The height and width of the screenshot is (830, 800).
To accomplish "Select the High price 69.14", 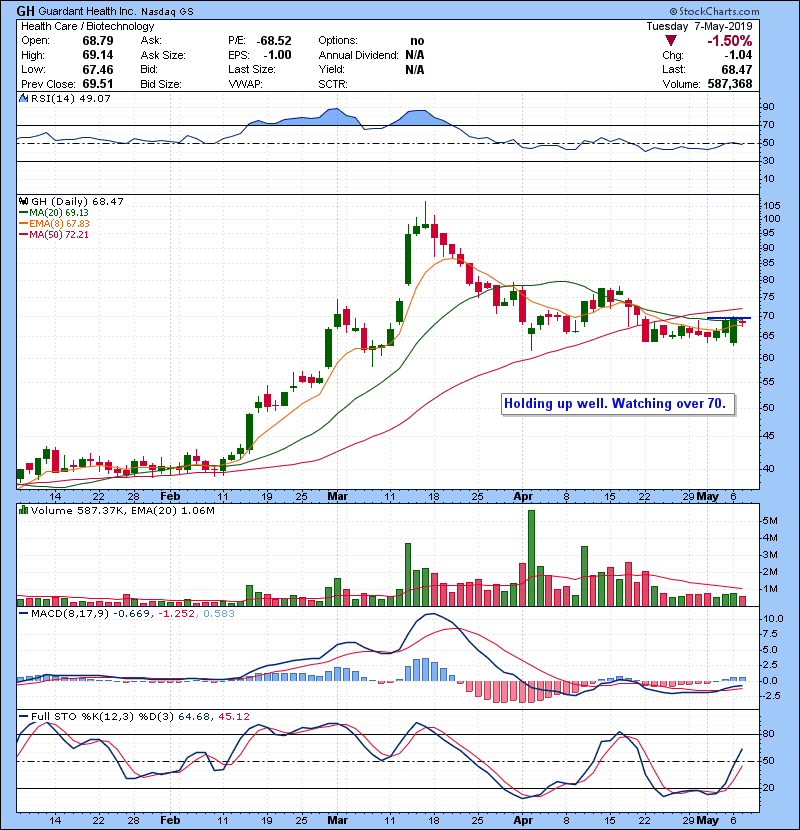I will coord(98,55).
